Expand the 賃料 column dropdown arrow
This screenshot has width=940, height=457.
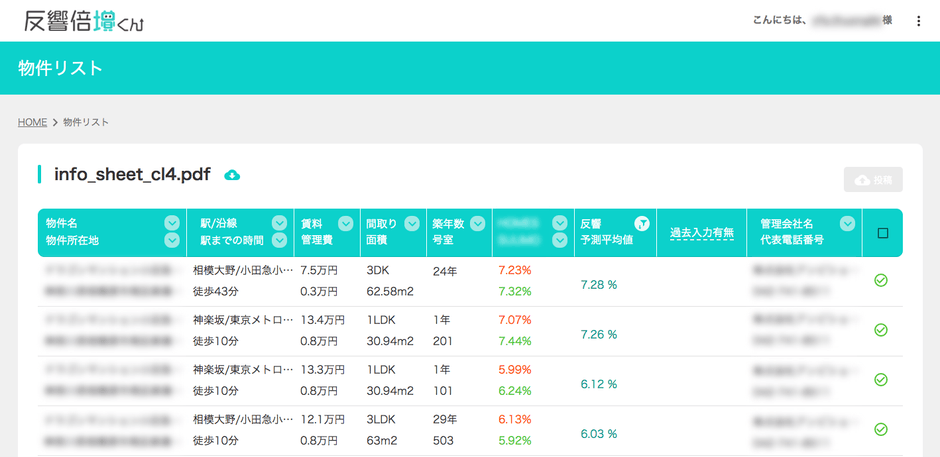click(345, 224)
